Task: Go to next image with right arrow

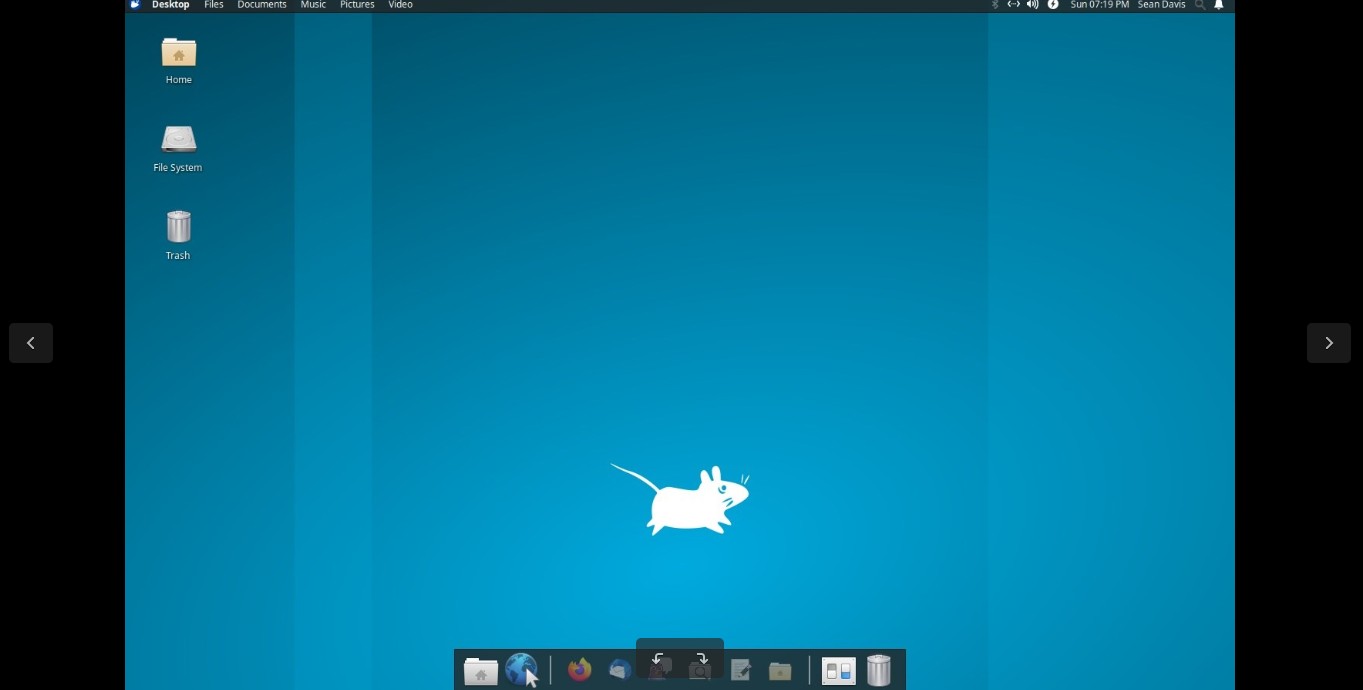Action: (1329, 343)
